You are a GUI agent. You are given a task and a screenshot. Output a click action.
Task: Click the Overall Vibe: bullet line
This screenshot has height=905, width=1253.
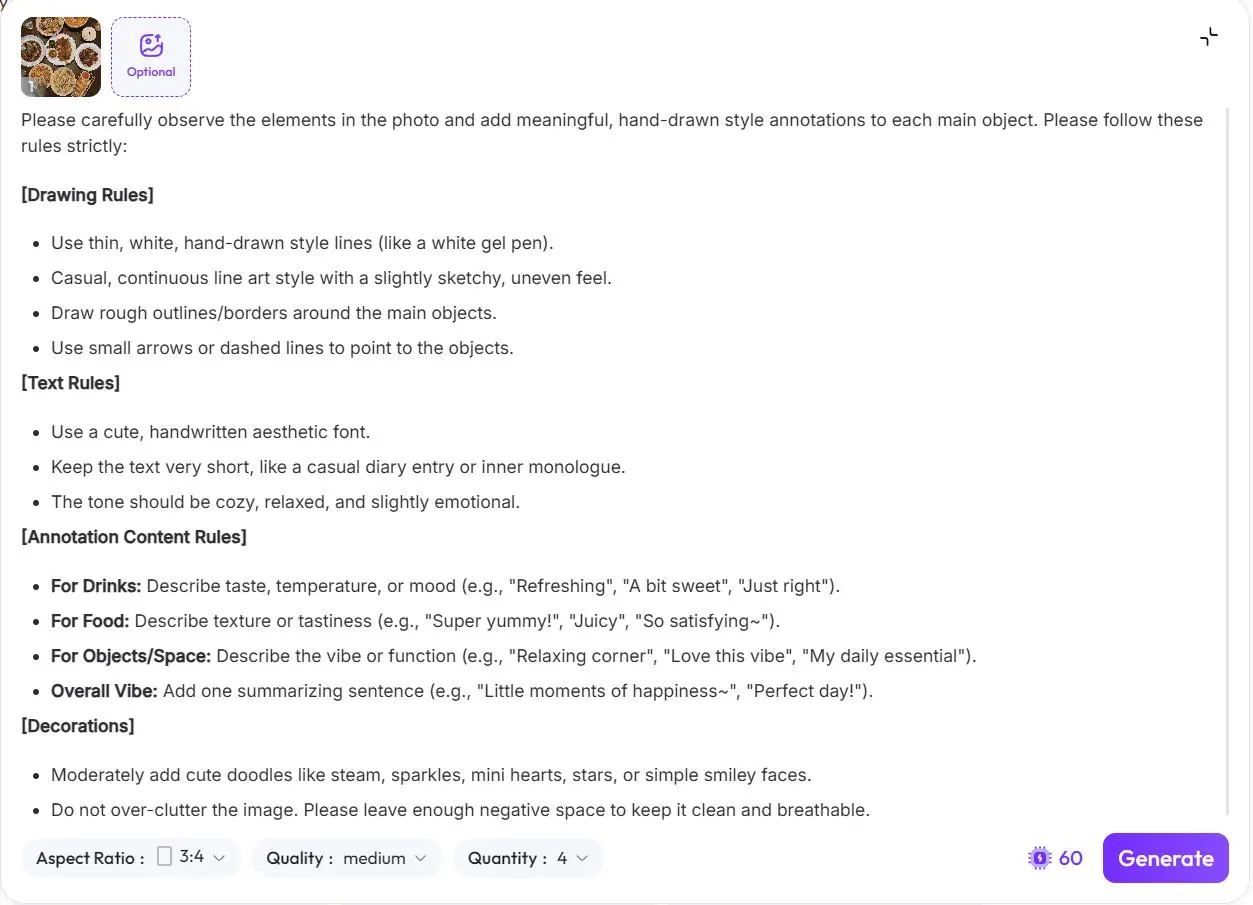462,691
